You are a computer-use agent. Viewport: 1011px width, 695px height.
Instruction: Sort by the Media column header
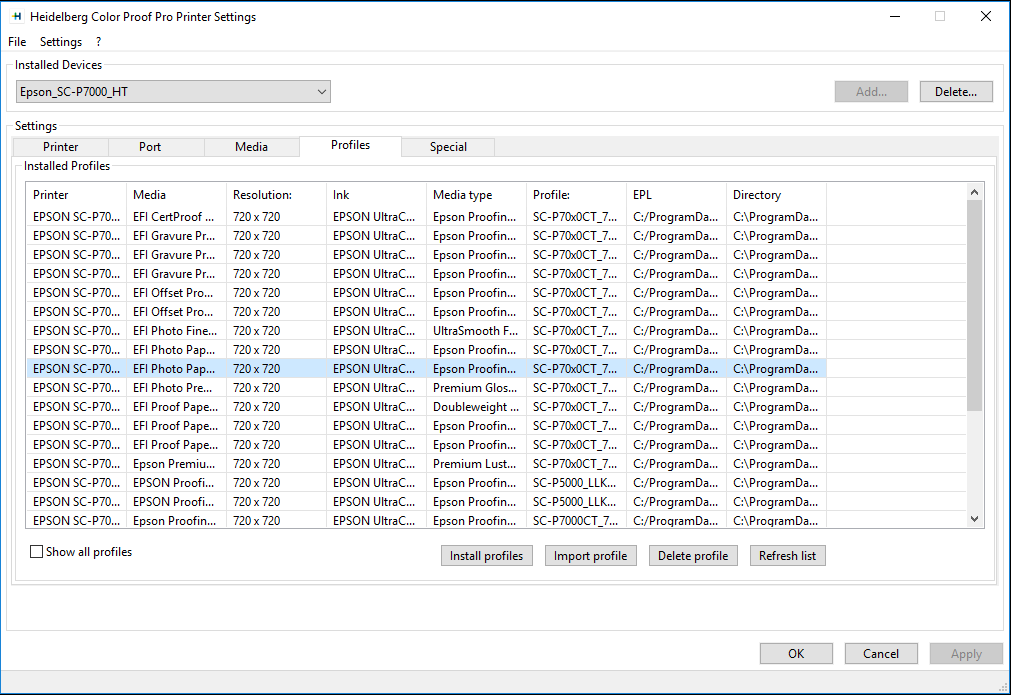pos(176,195)
